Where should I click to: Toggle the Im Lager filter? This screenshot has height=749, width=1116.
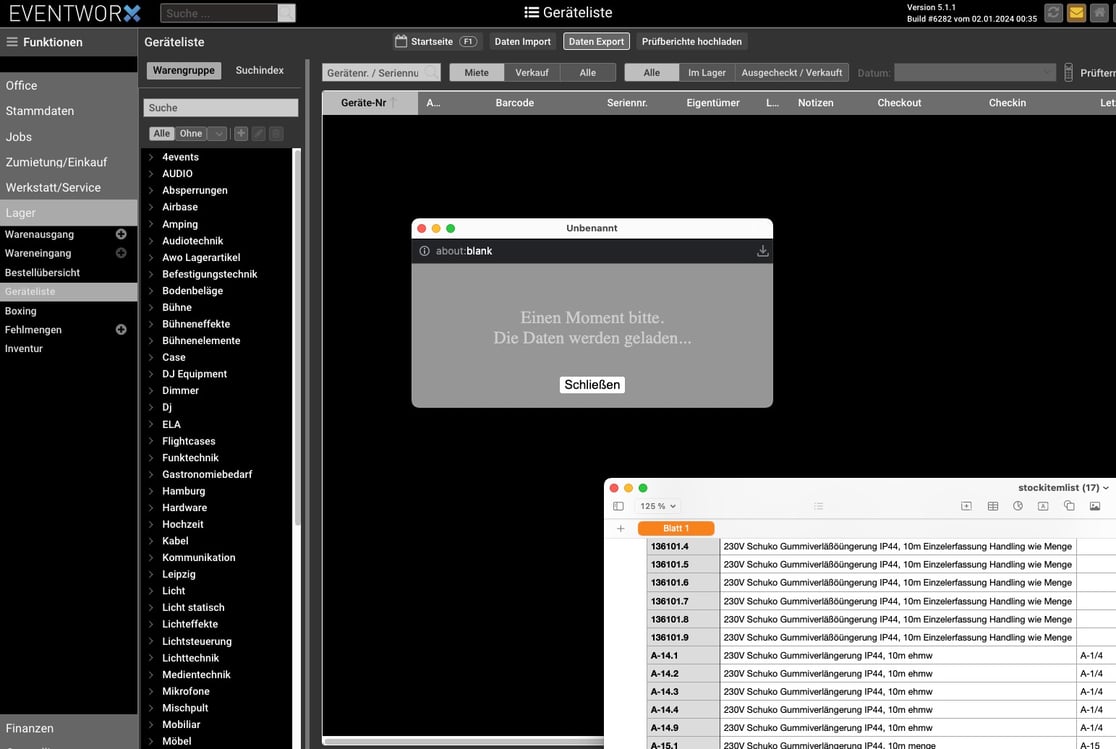pos(707,73)
